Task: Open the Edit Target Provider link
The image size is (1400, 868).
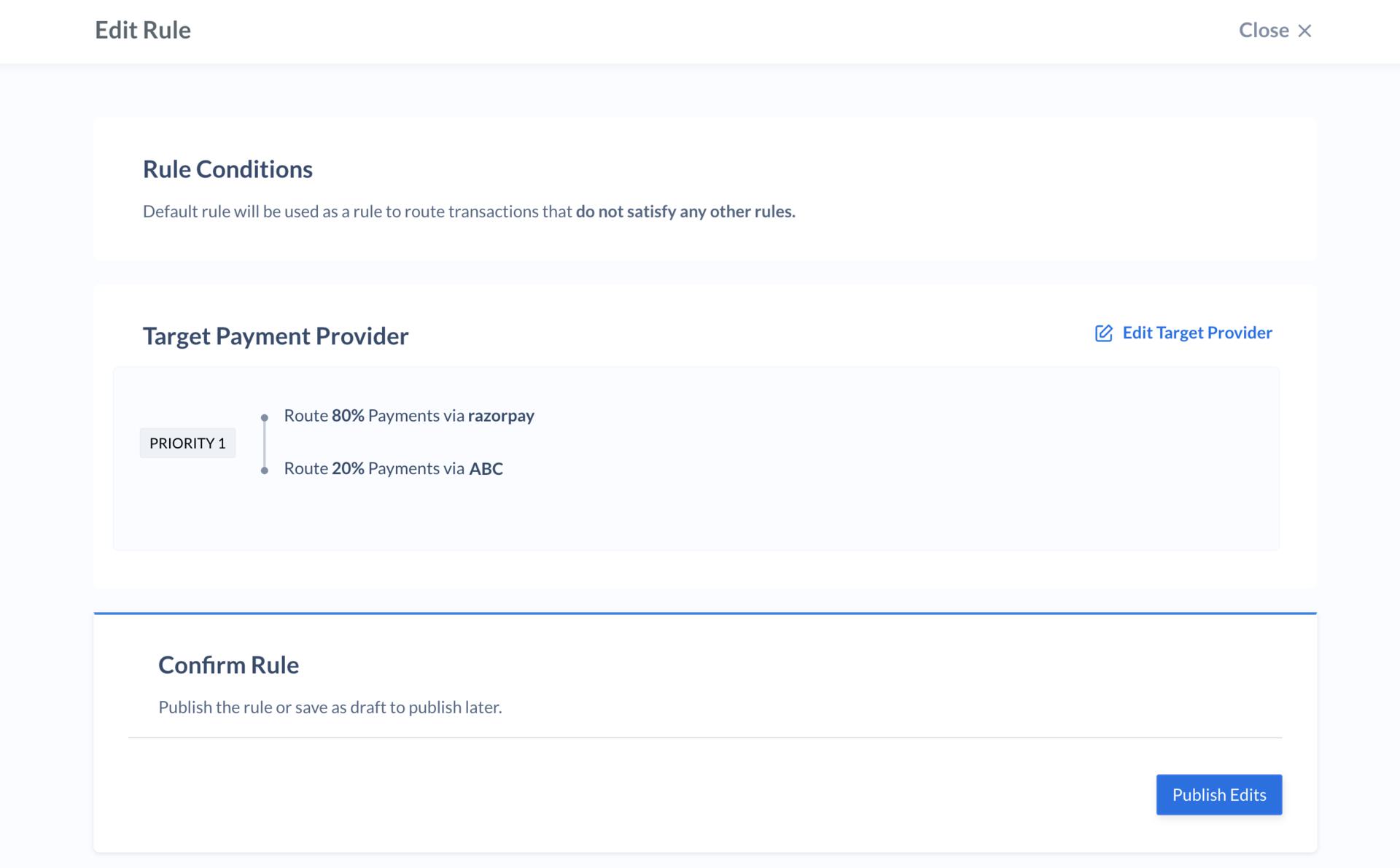Action: [x=1183, y=333]
